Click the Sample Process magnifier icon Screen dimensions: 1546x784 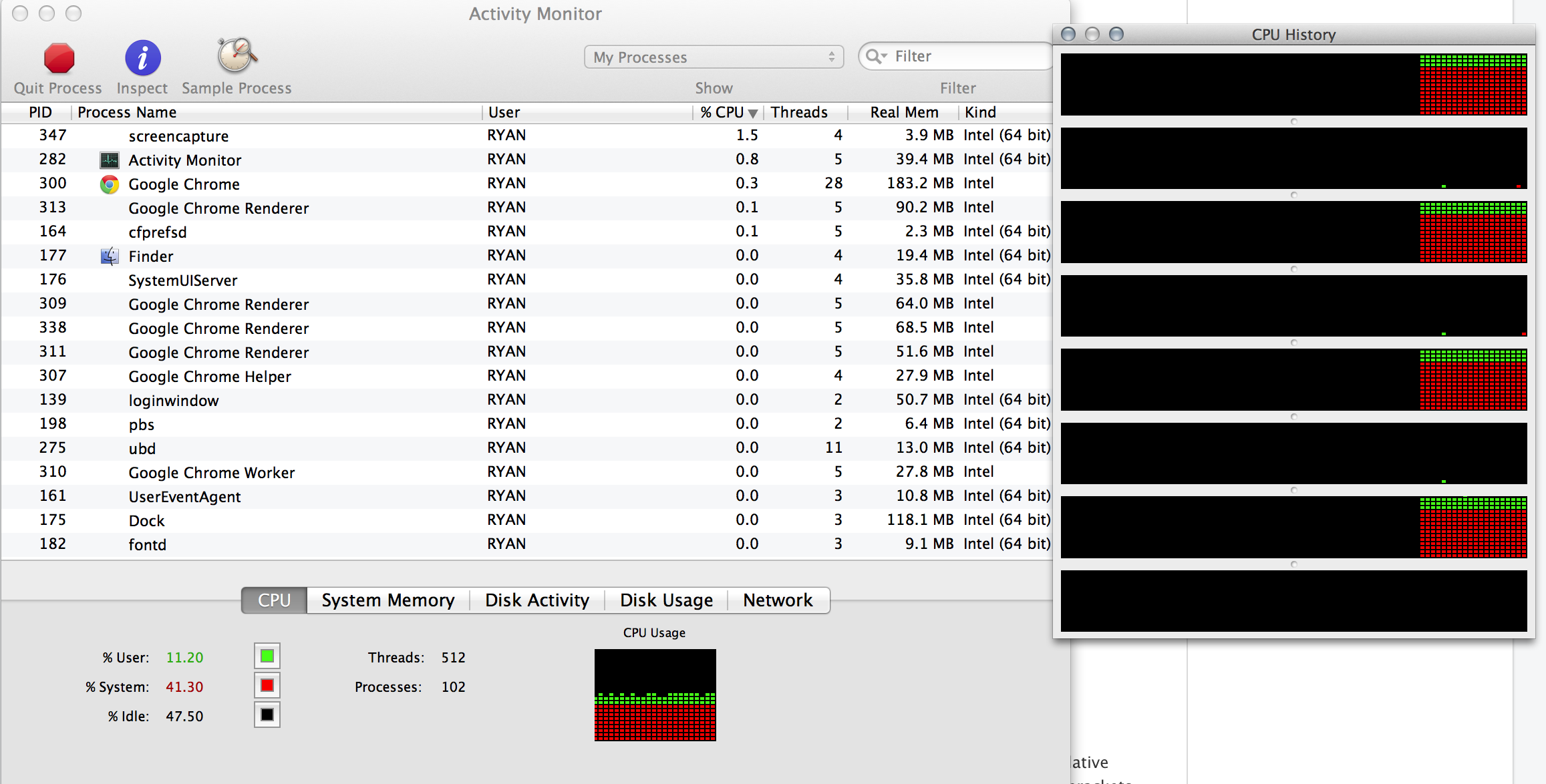tap(237, 56)
